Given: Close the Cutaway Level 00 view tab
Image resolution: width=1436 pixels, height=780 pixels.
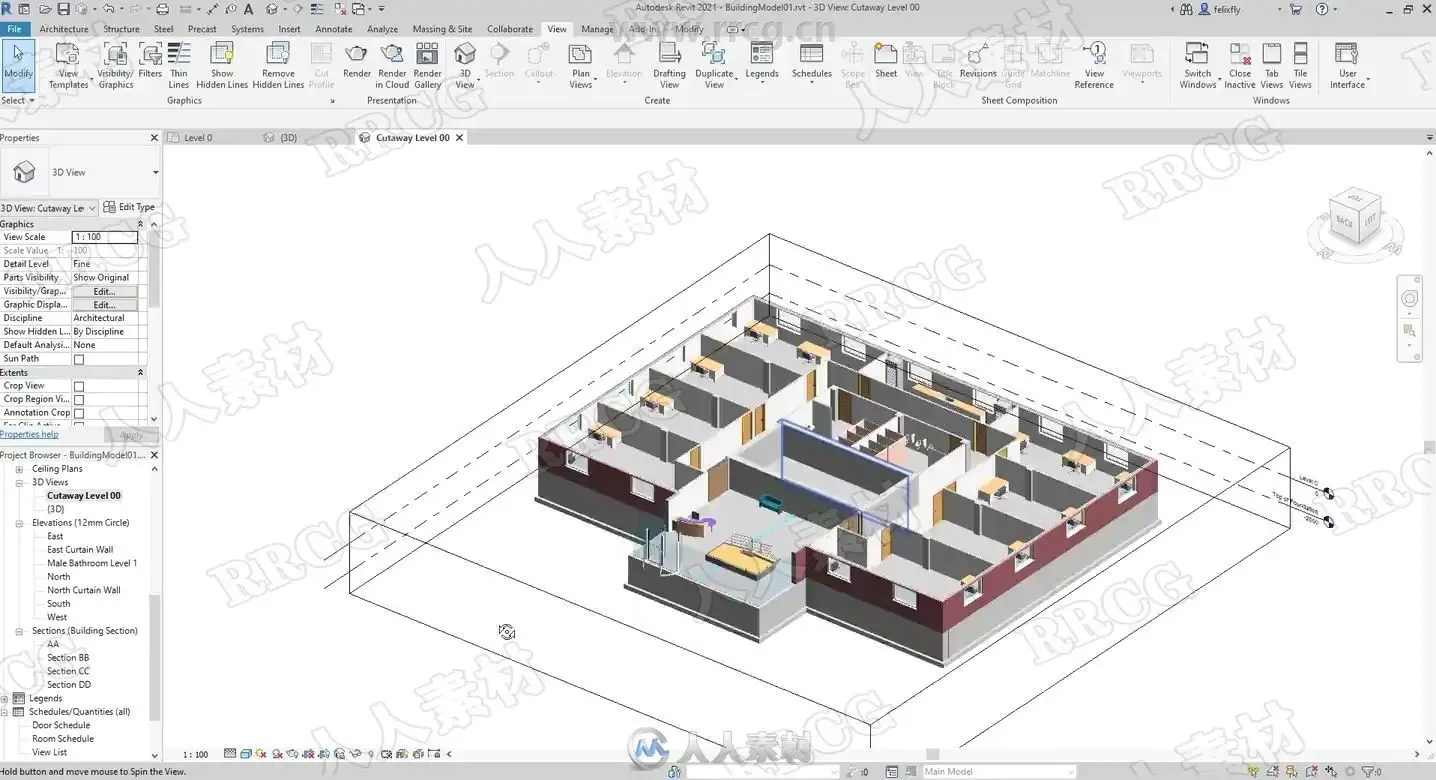Looking at the screenshot, I should point(460,138).
